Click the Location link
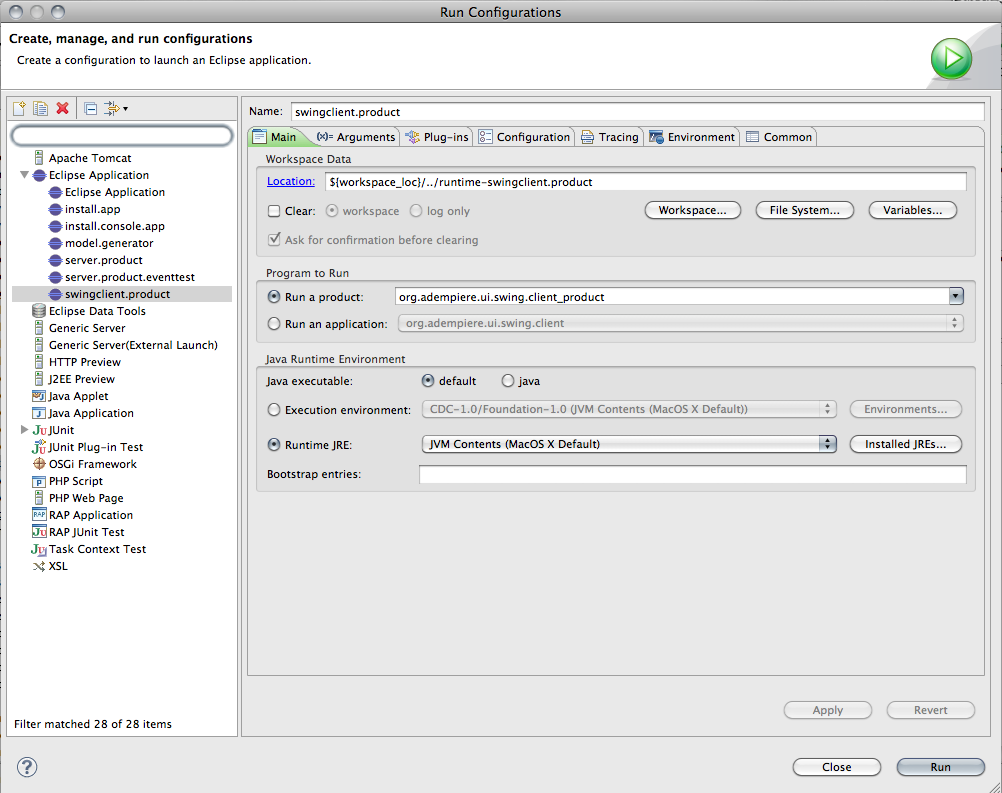 tap(291, 181)
